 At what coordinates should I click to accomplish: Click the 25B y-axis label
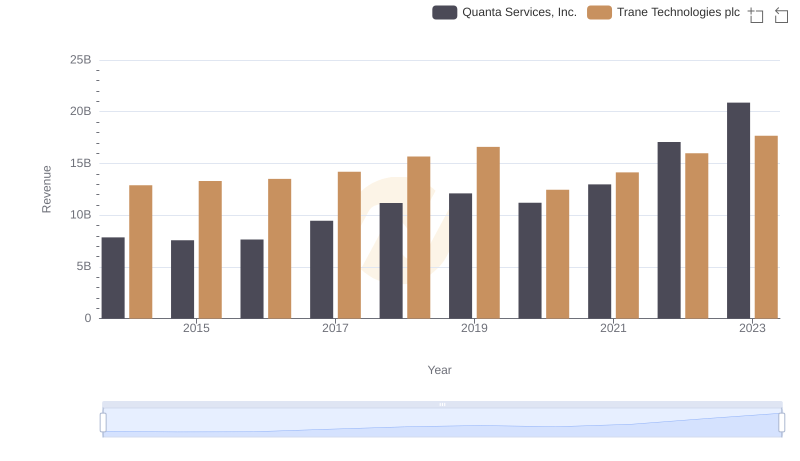point(81,60)
